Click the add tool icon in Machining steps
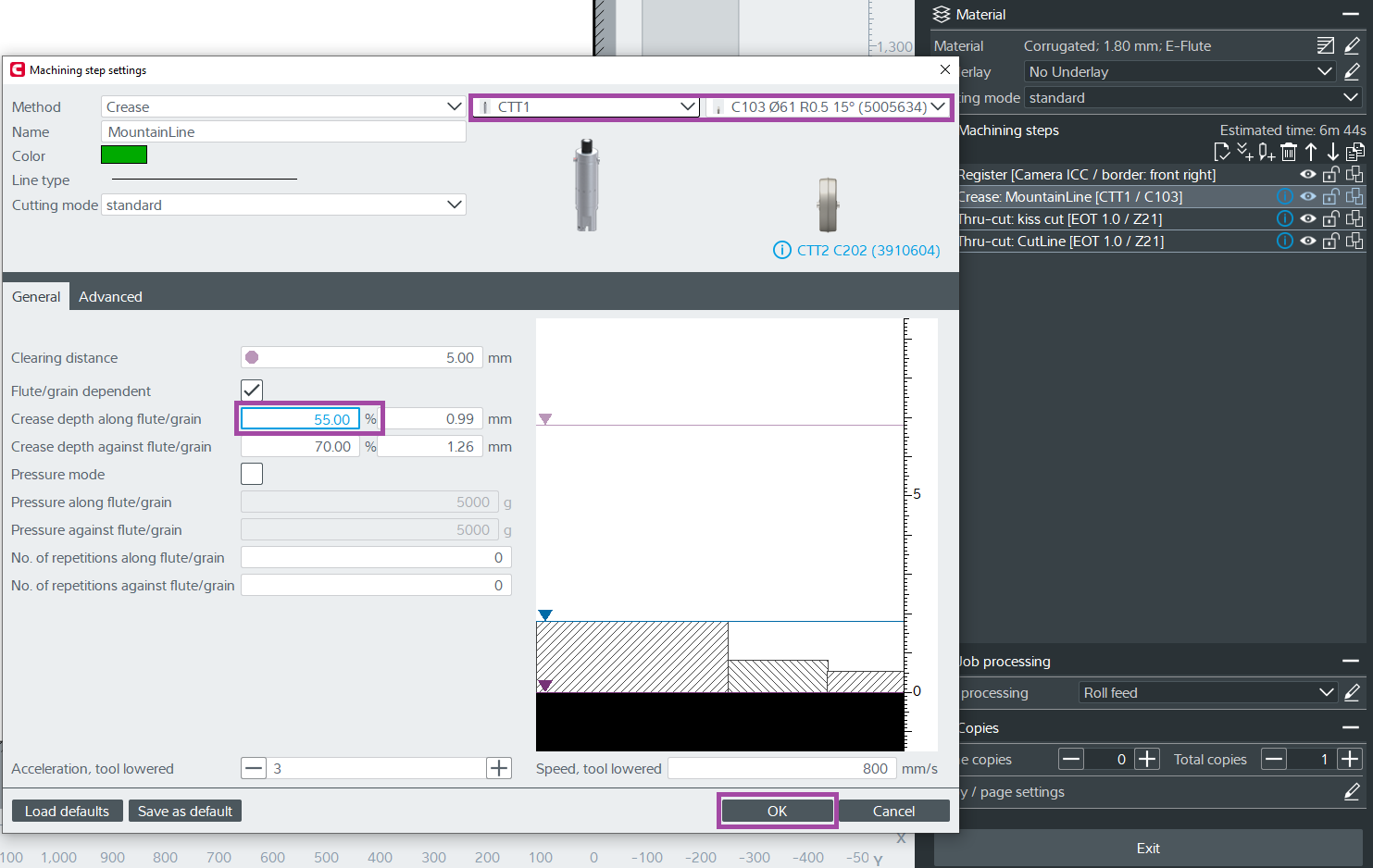The image size is (1373, 868). pyautogui.click(x=1267, y=153)
